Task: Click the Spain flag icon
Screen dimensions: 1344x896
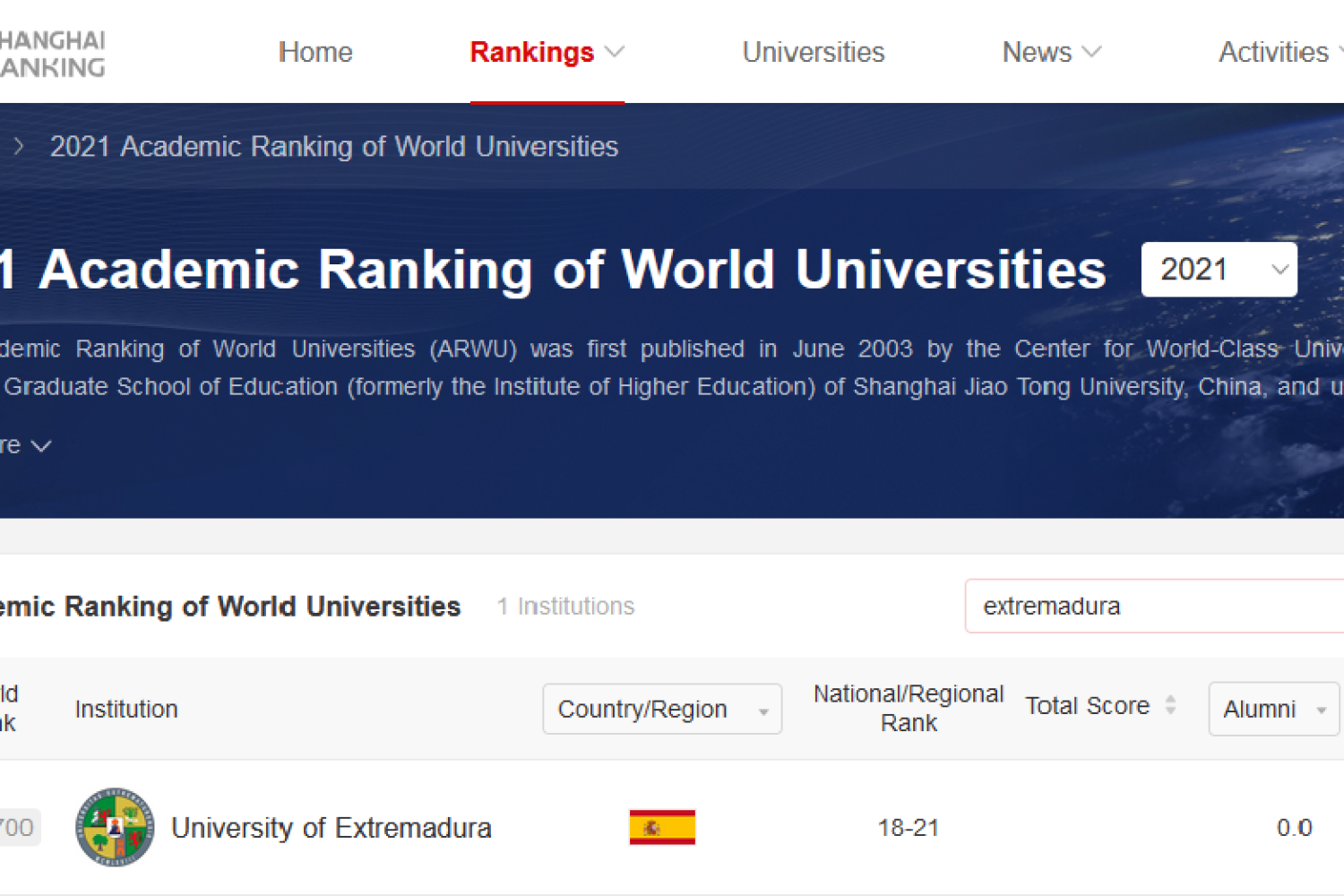Action: click(x=662, y=827)
